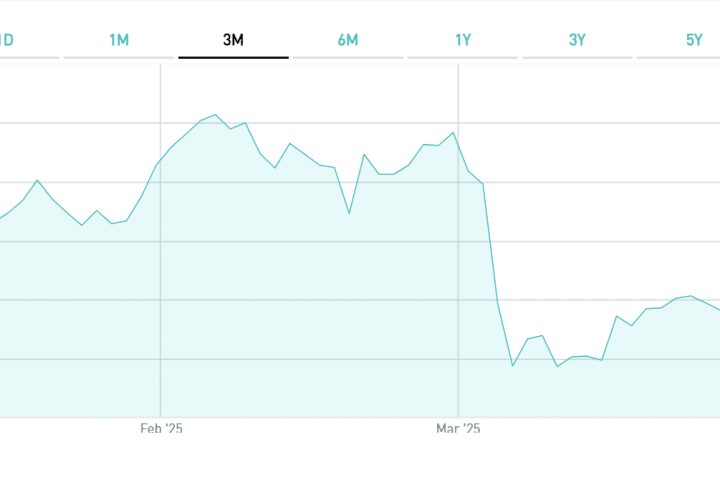Click the late-March high point on the line
This screenshot has width=720, height=480.
pyautogui.click(x=691, y=296)
